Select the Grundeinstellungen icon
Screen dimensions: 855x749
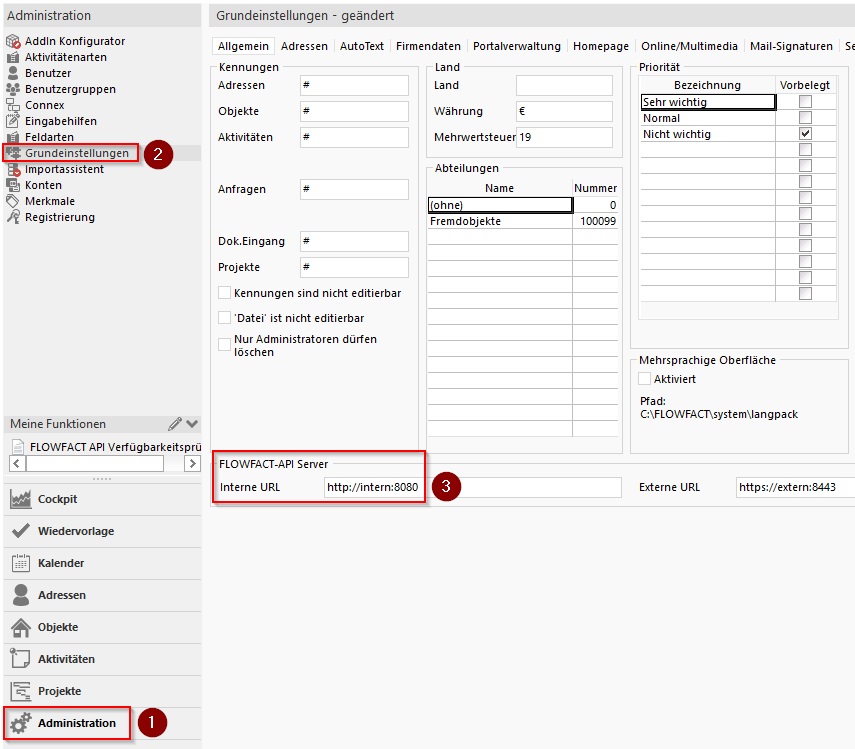point(13,153)
